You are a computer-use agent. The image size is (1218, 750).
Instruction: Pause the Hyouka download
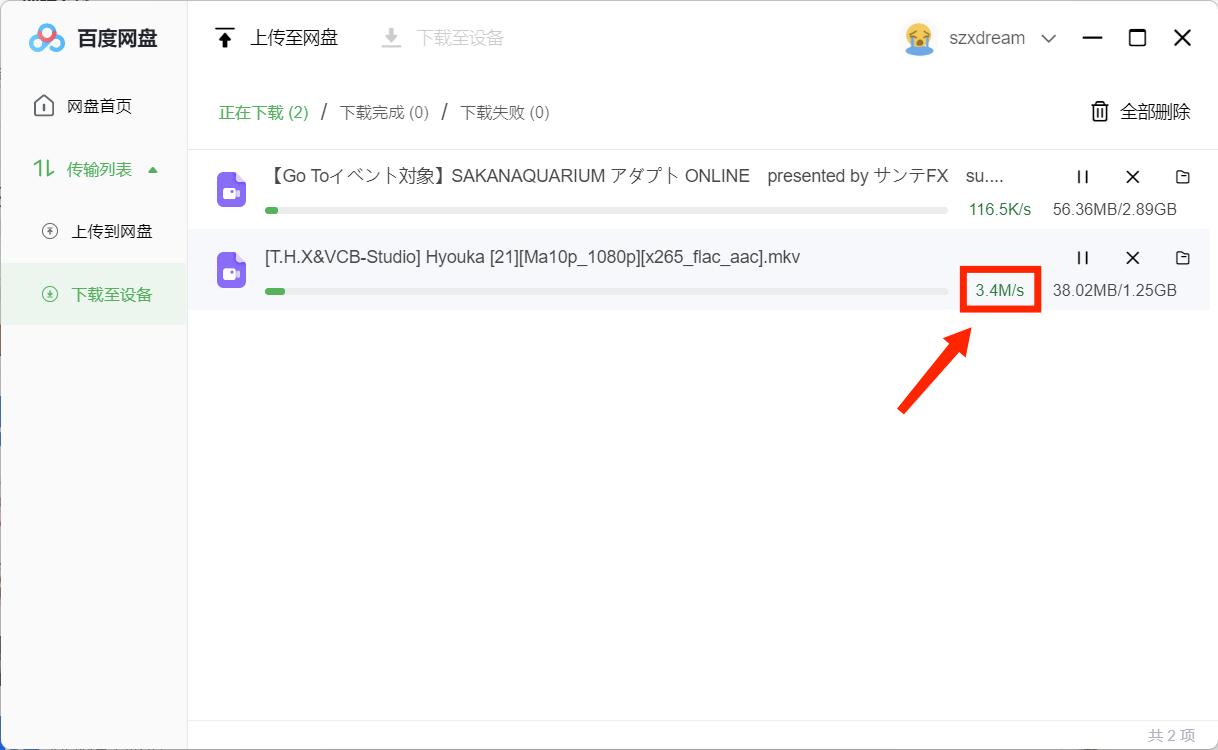point(1083,257)
